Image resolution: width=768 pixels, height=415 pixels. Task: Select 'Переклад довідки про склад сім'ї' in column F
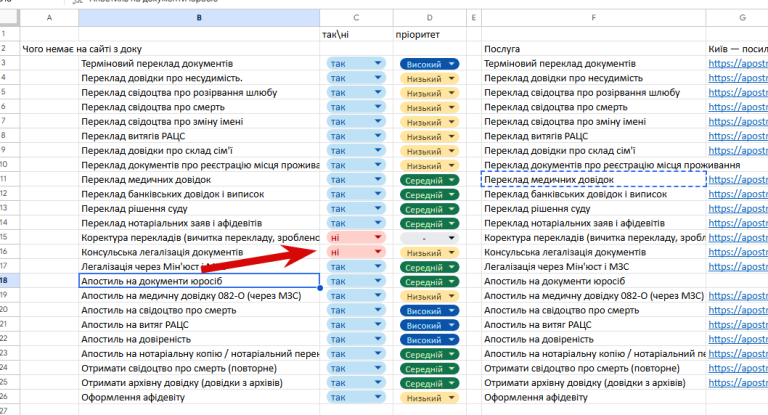[594, 151]
